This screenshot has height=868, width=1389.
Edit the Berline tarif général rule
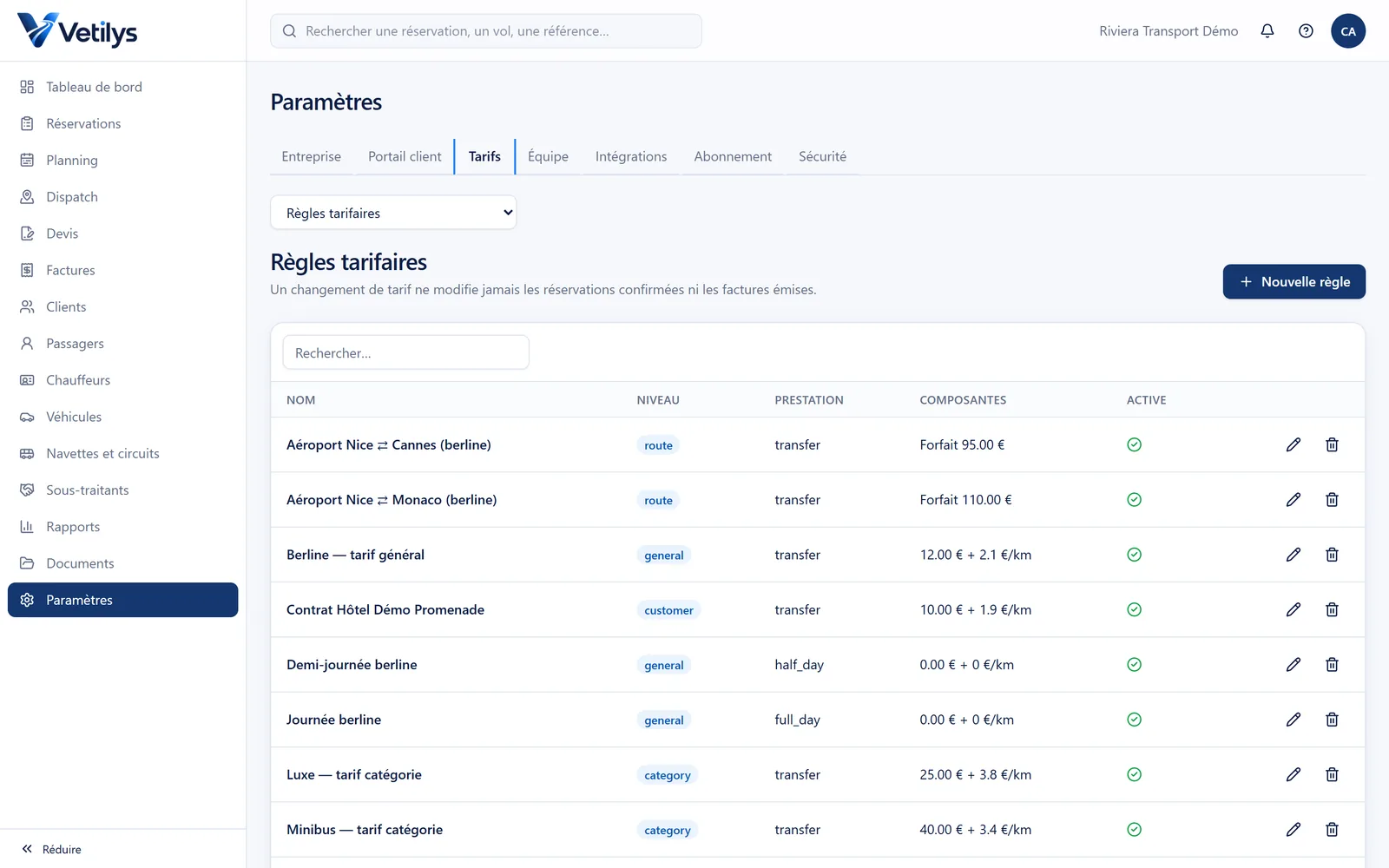pos(1294,555)
